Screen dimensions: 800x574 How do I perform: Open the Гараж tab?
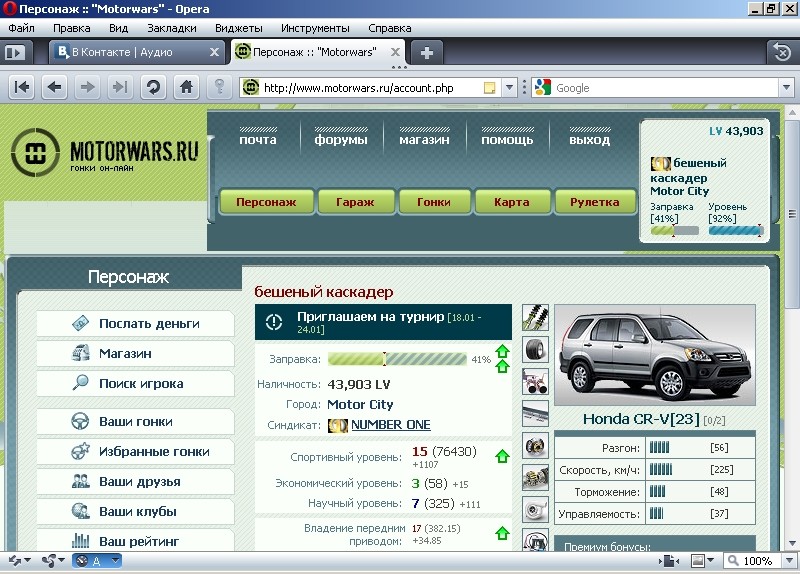click(356, 202)
